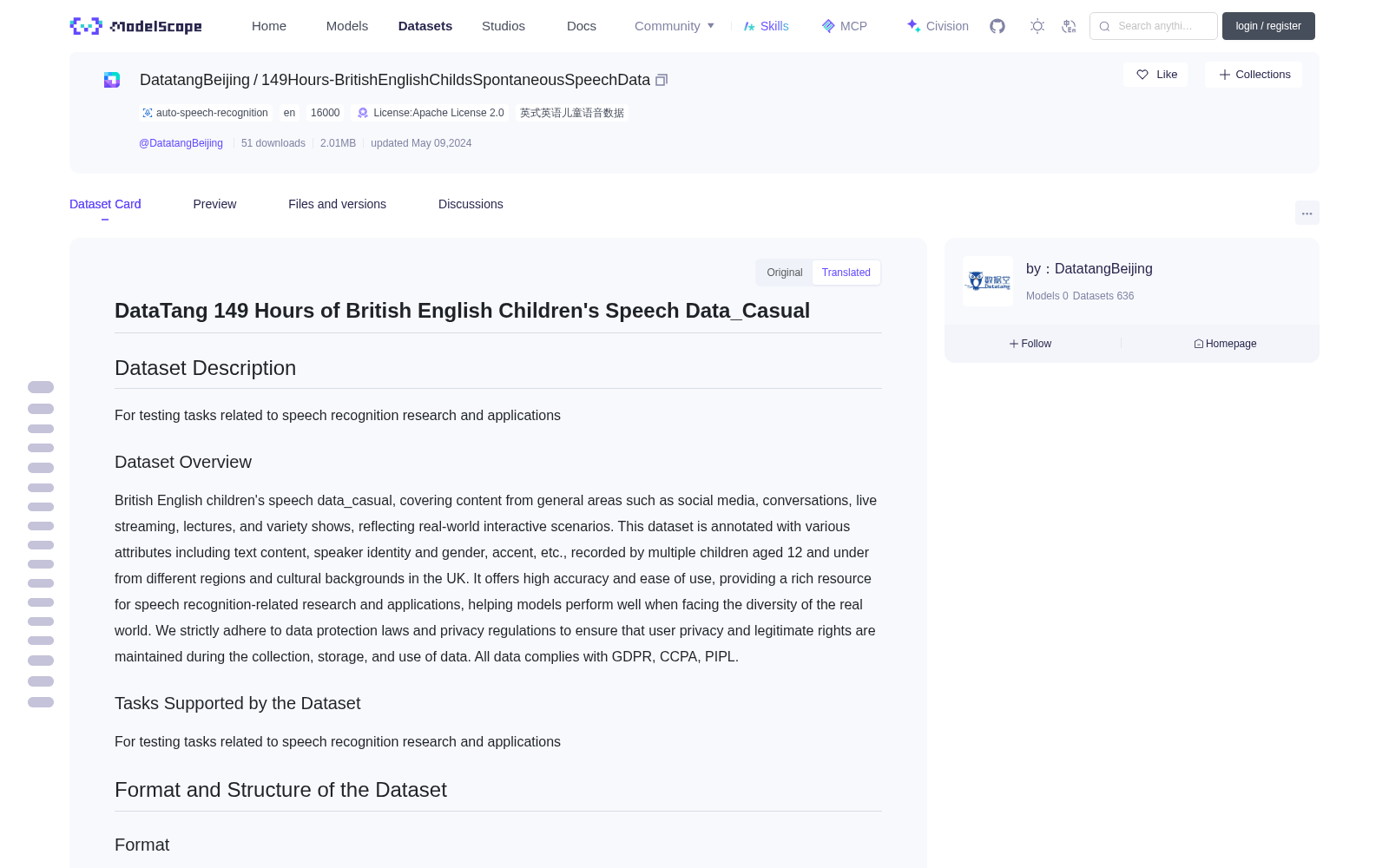Follow the DatatangBeijing organization

1030,344
